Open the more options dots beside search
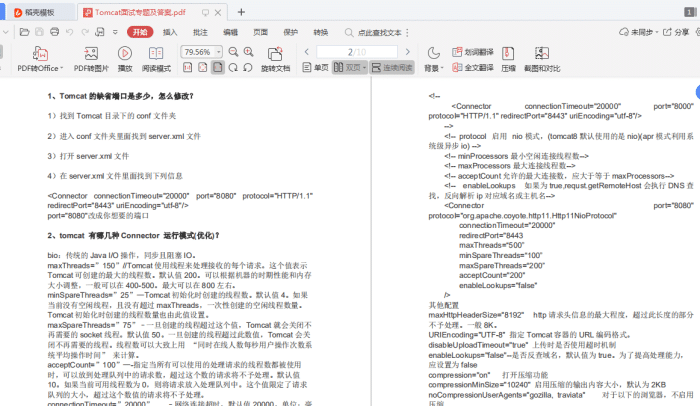Viewport: 700px width, 406px height. pyautogui.click(x=407, y=33)
